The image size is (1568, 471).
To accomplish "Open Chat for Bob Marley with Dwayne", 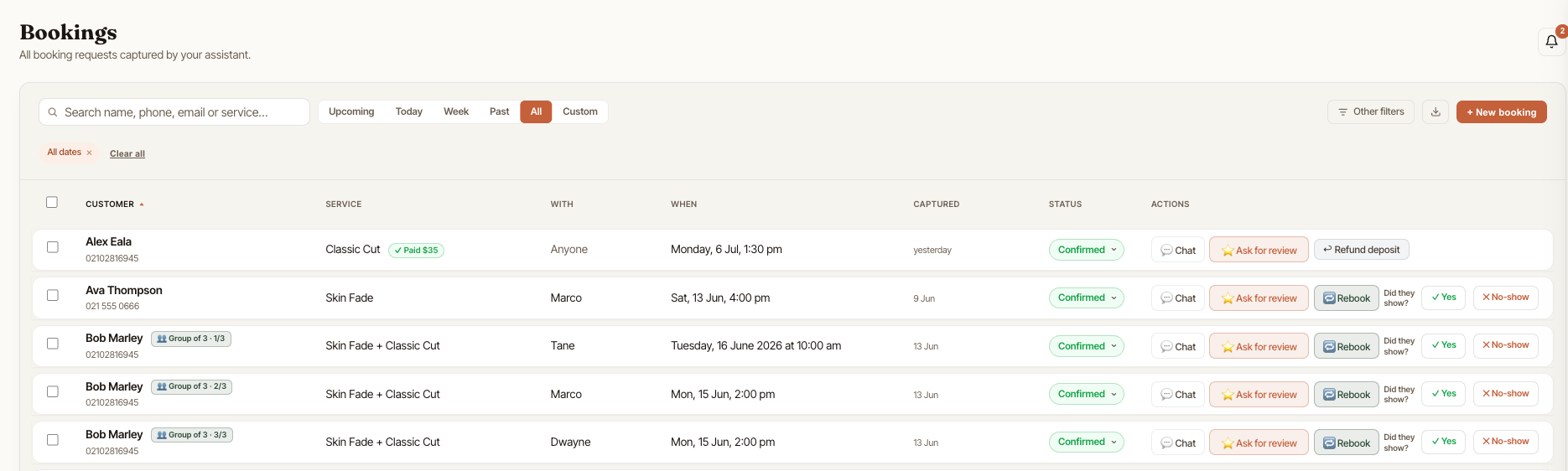I will click(x=1178, y=443).
